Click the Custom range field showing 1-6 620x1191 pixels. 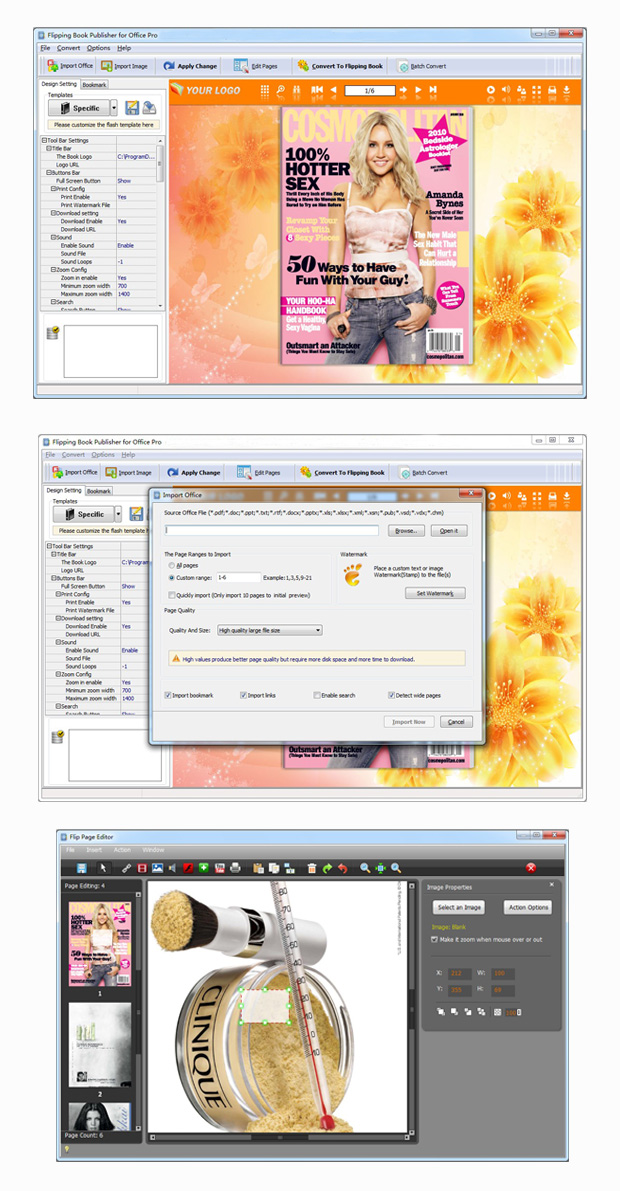(238, 578)
